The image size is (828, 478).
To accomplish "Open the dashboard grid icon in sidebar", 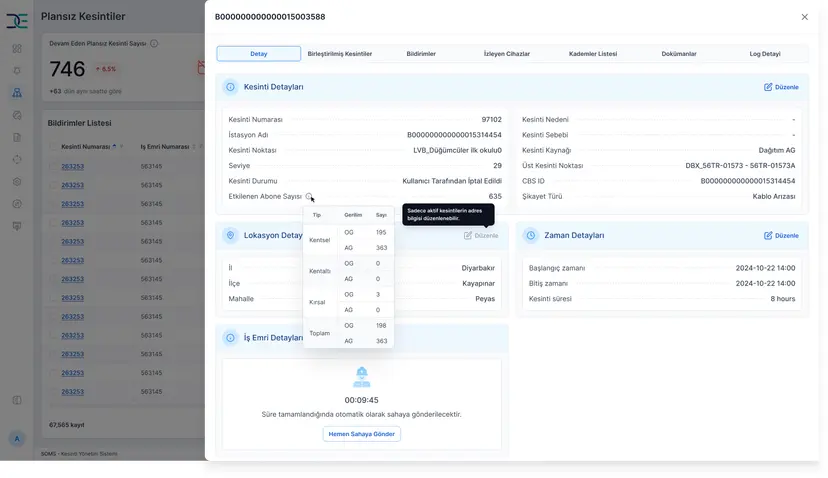I will click(17, 49).
